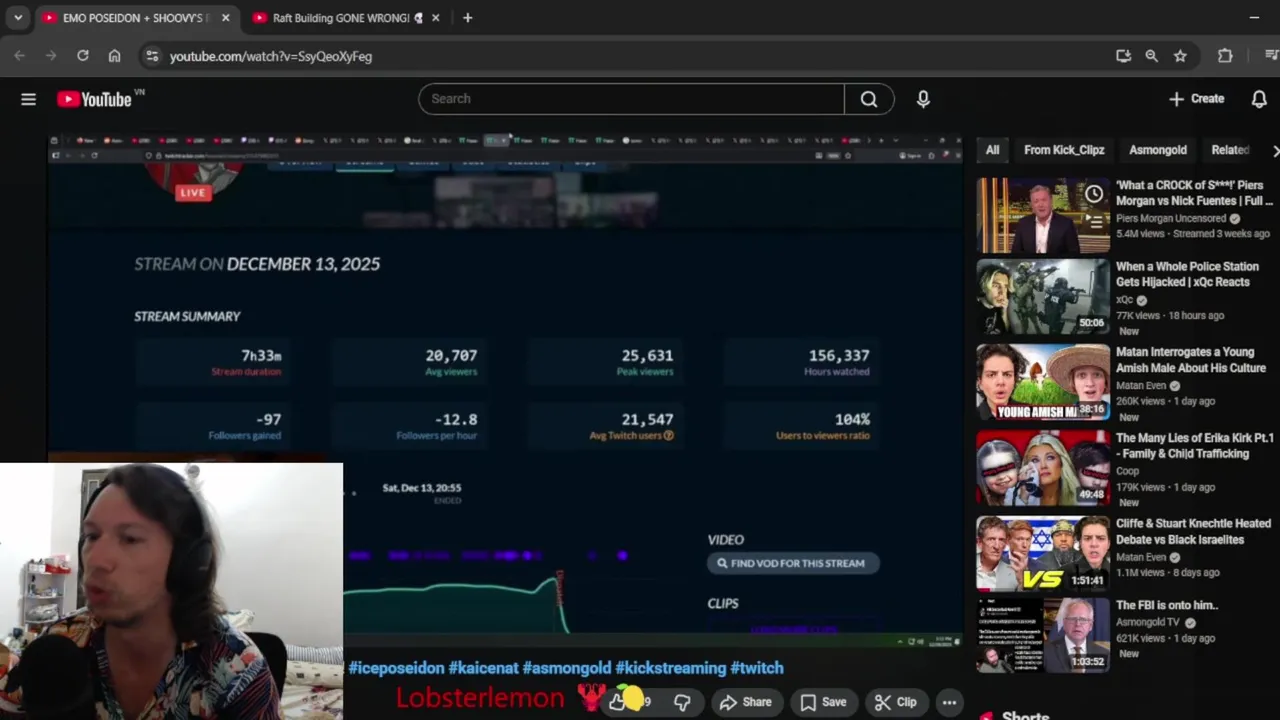Click the #iceposeidon hashtag
The image size is (1280, 720).
pyautogui.click(x=396, y=668)
